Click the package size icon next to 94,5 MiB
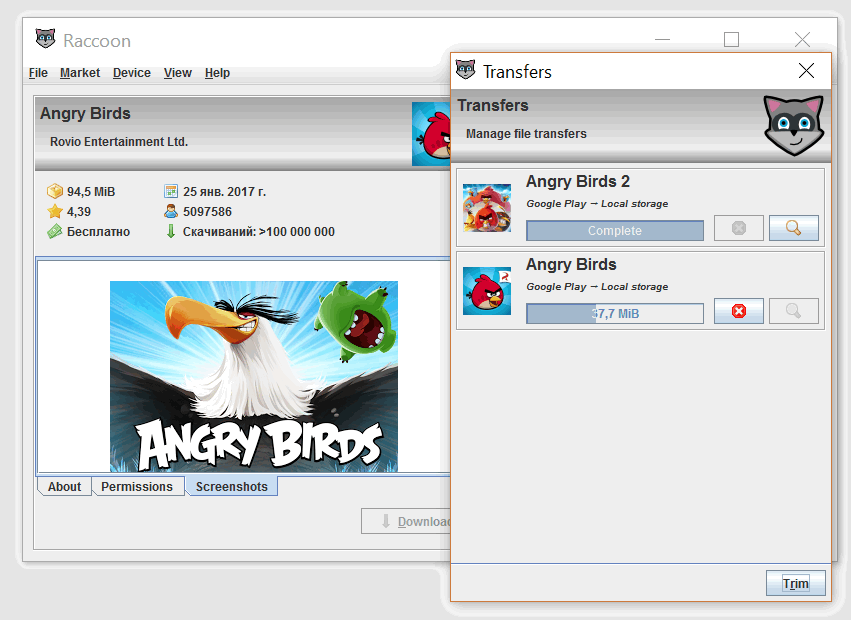This screenshot has width=851, height=620. 55,191
